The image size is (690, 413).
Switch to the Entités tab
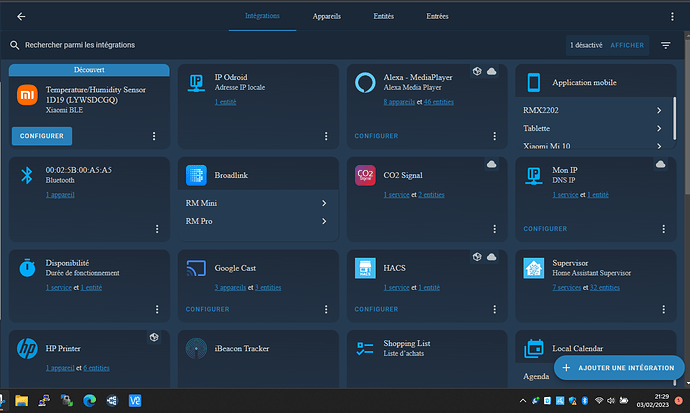click(384, 16)
